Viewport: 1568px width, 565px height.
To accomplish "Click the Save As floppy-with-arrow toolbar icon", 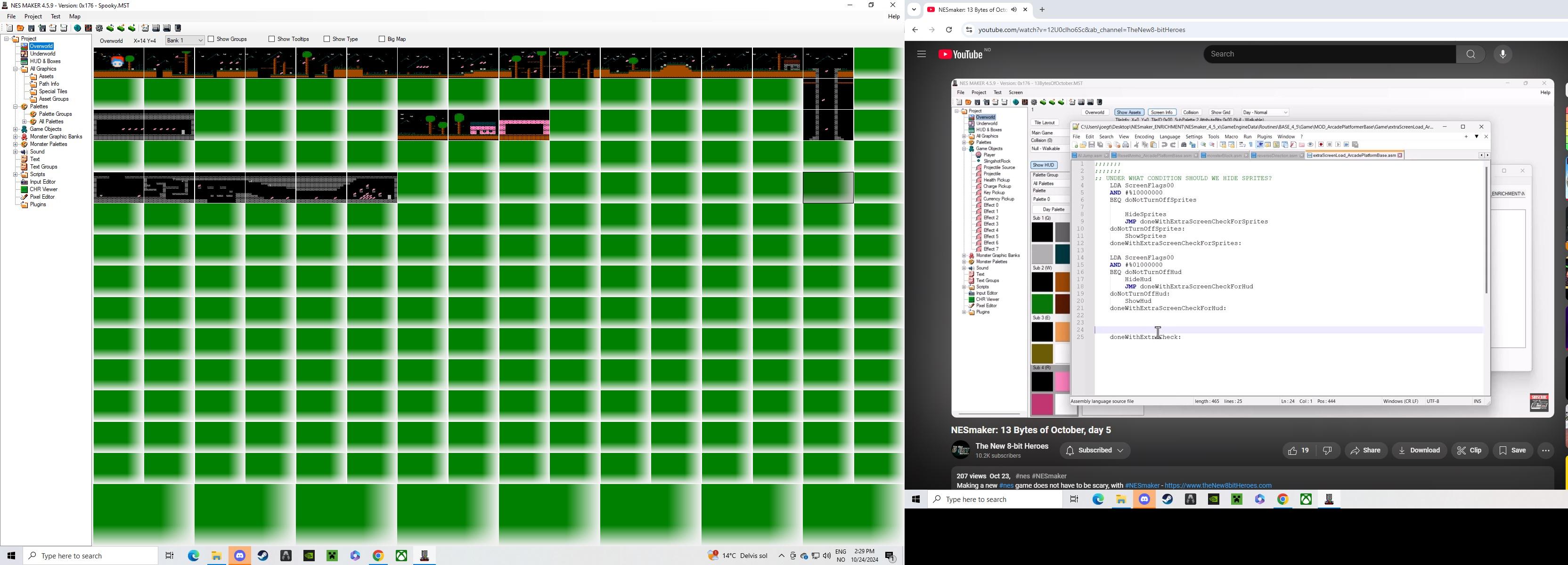I will [x=42, y=28].
